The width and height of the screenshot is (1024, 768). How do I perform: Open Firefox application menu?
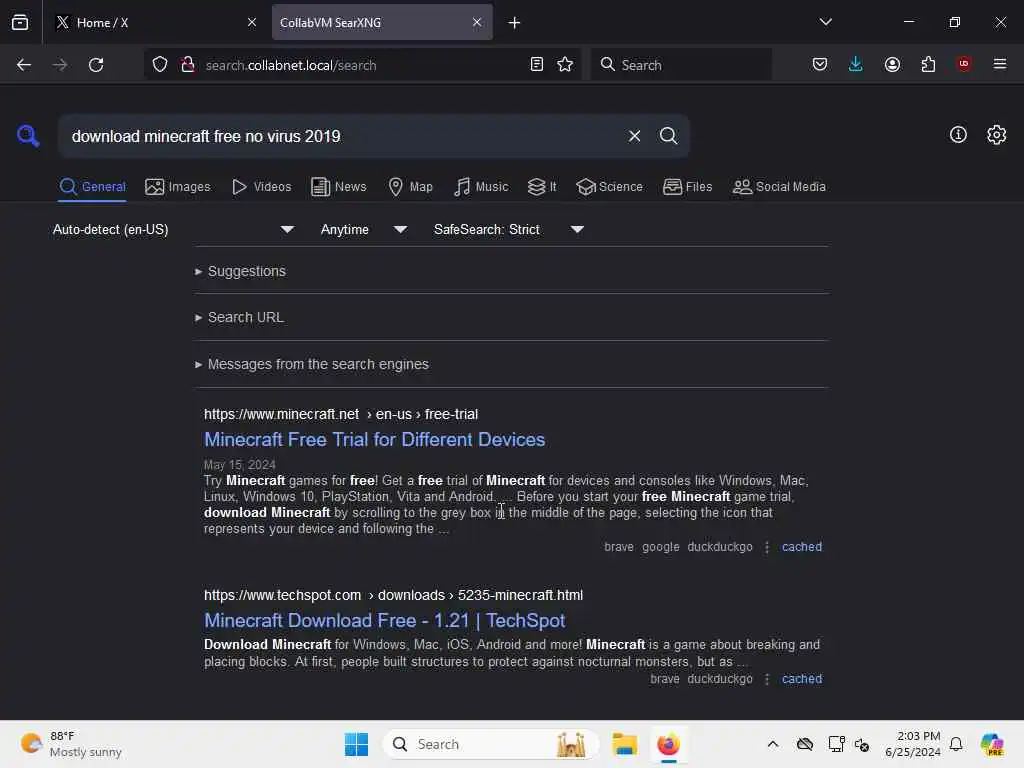point(1000,64)
